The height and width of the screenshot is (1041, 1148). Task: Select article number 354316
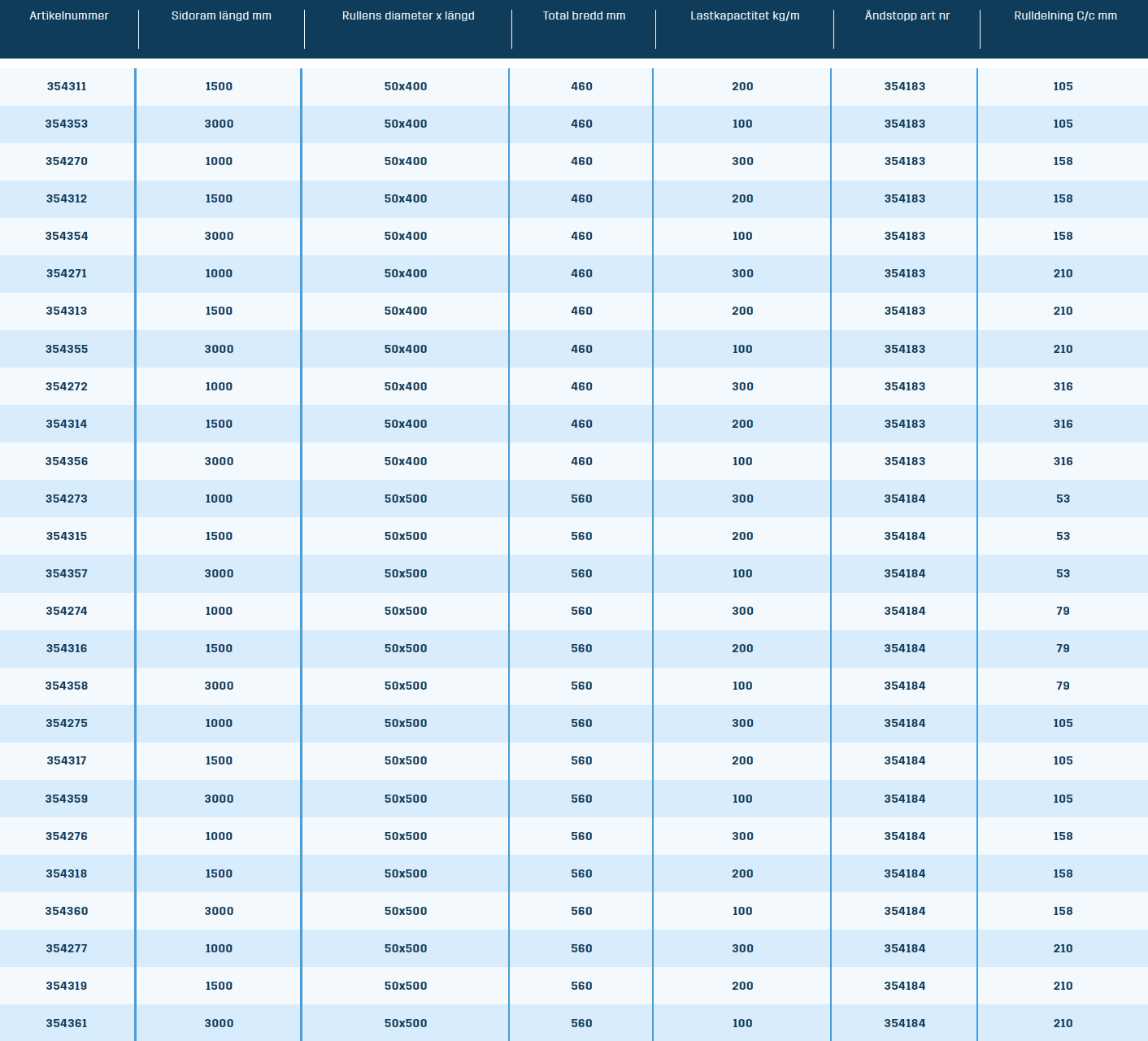[x=67, y=648]
